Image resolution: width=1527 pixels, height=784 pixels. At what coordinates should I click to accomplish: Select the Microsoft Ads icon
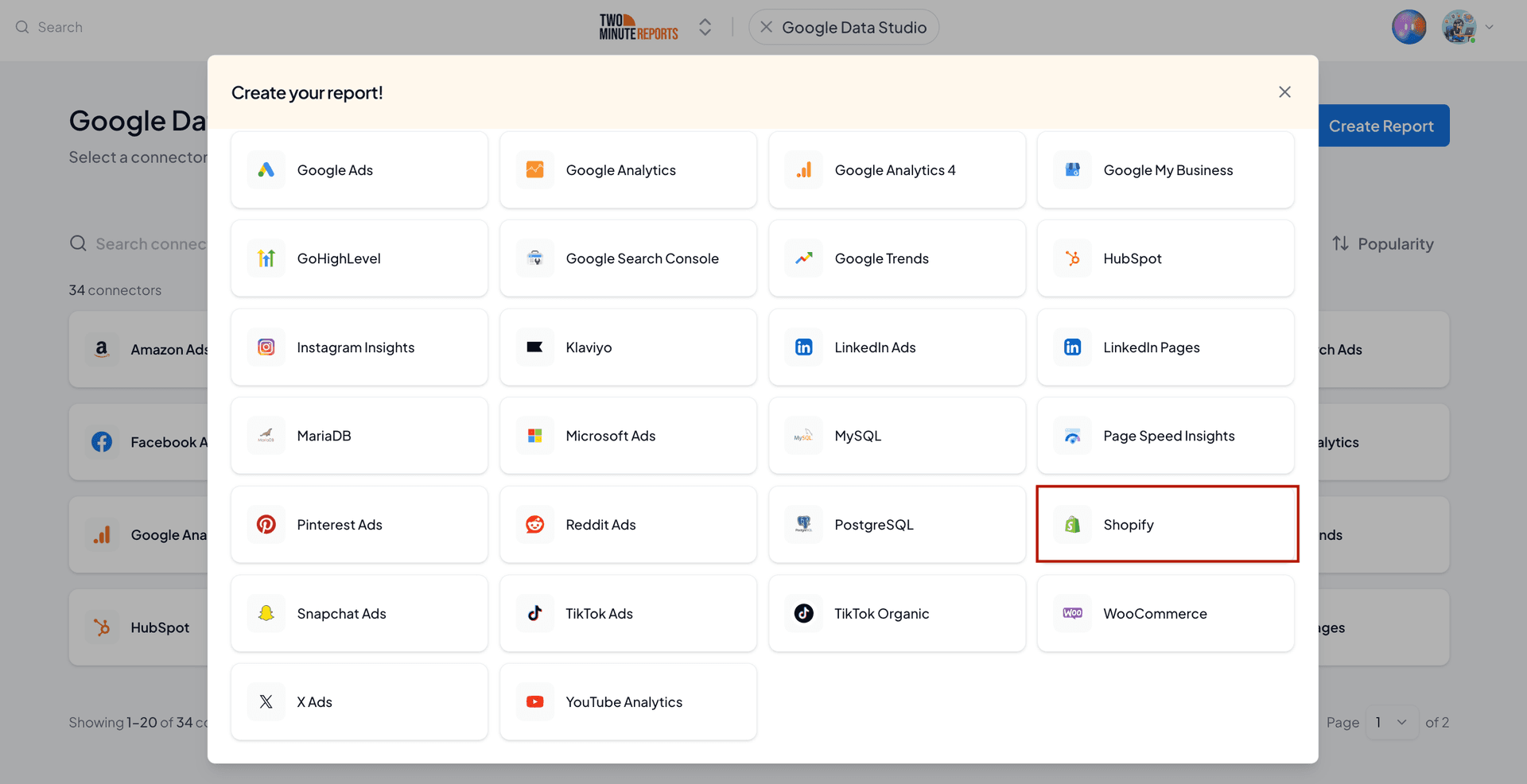[x=535, y=436]
